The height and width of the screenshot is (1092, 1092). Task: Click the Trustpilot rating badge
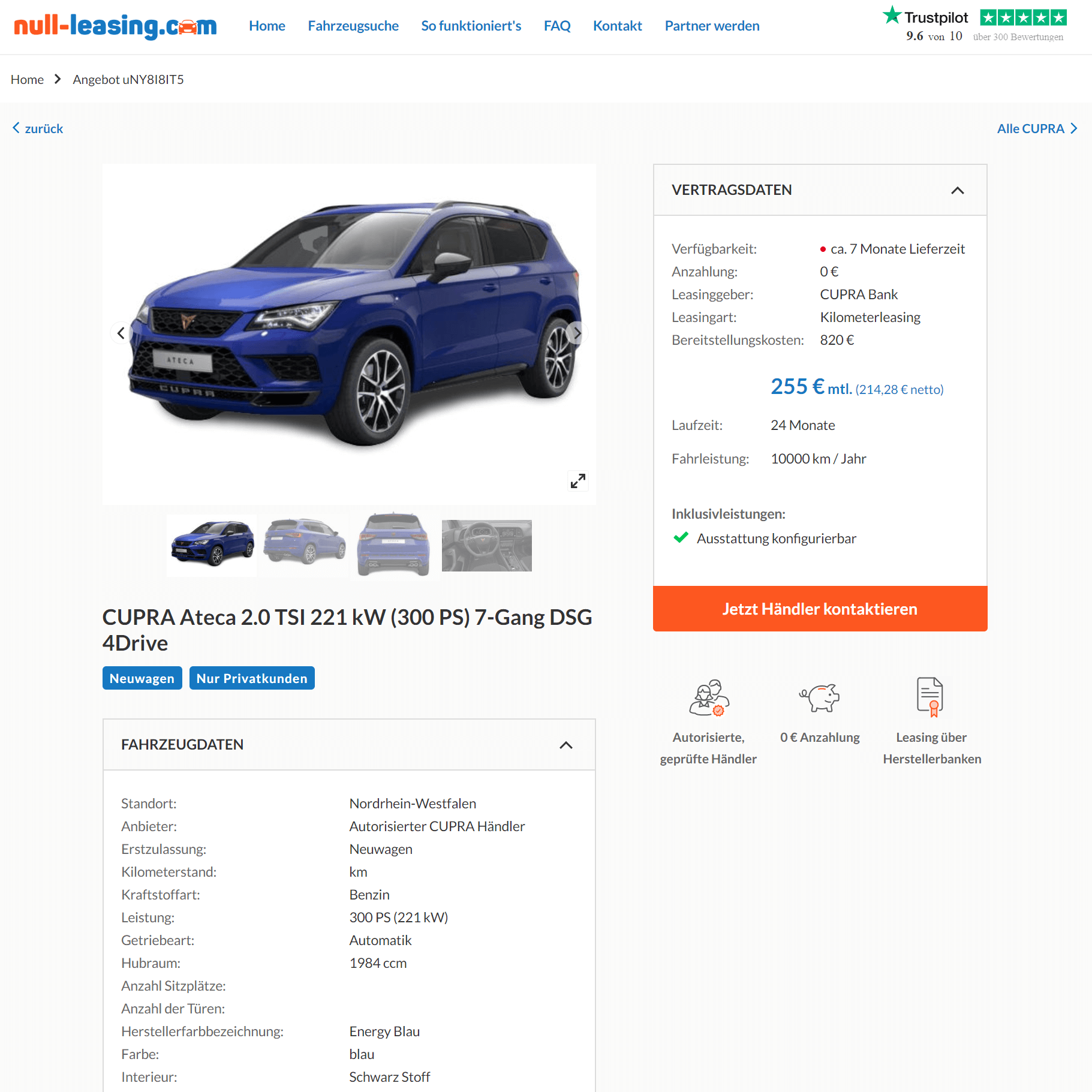tap(974, 25)
